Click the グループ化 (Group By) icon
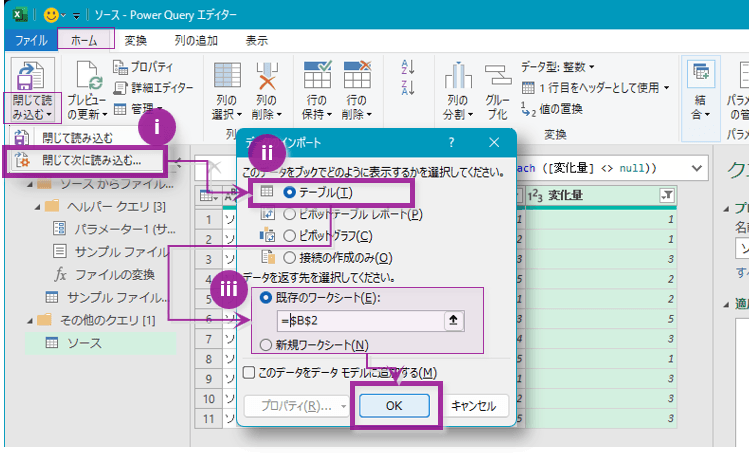Screen dimensions: 749x456 pyautogui.click(x=498, y=75)
